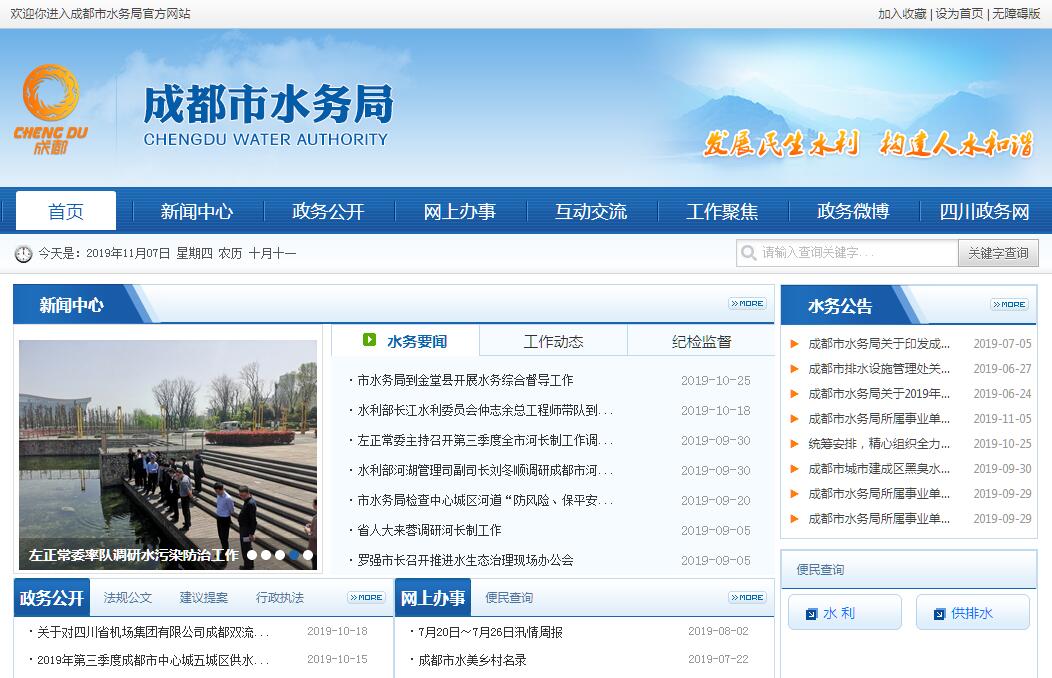The image size is (1052, 678).
Task: Select the first carousel slide dot
Action: 252,555
